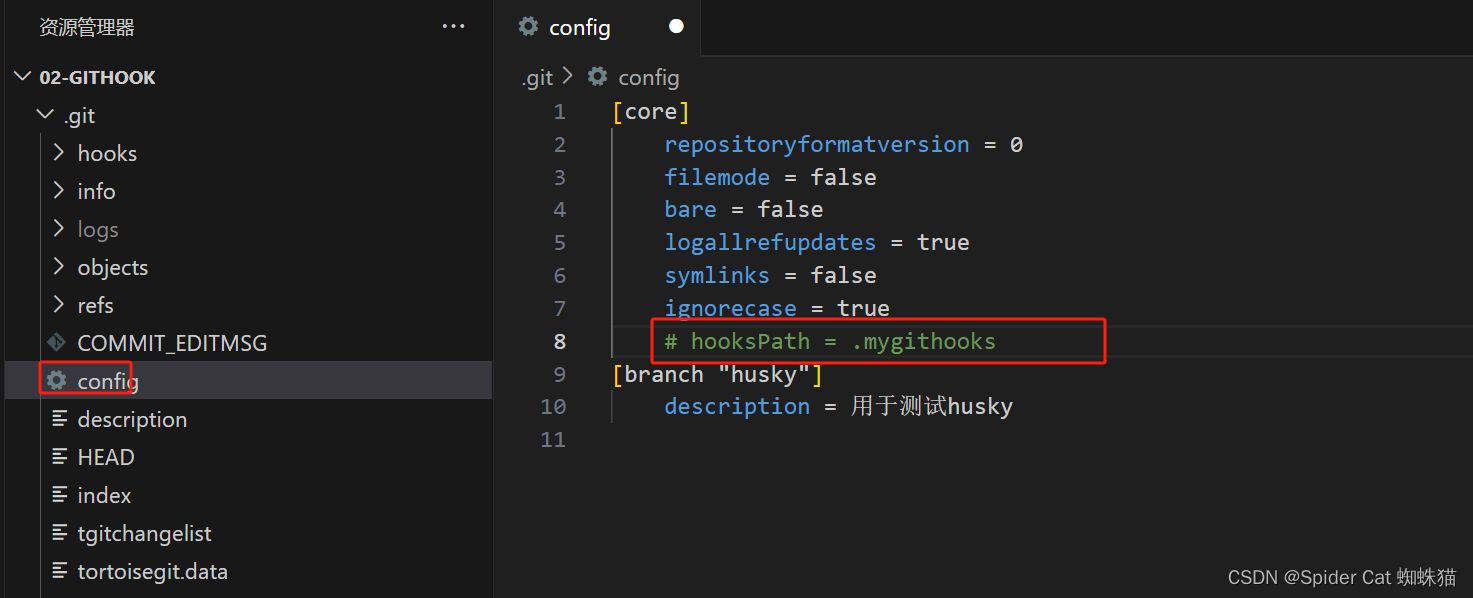Click the file icon next to HEAD
Image resolution: width=1473 pixels, height=598 pixels.
point(59,457)
